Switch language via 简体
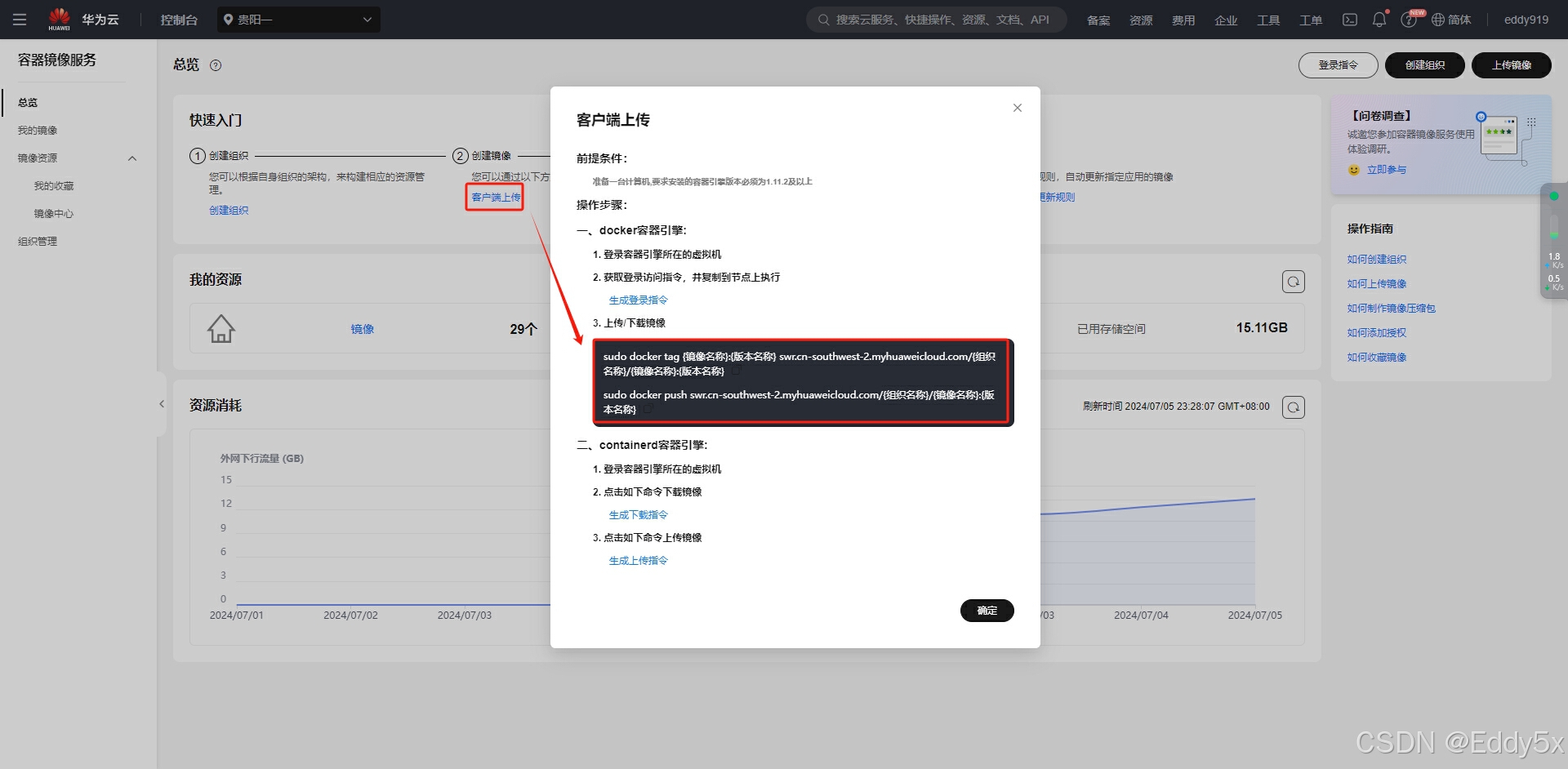This screenshot has height=769, width=1568. coord(1459,20)
